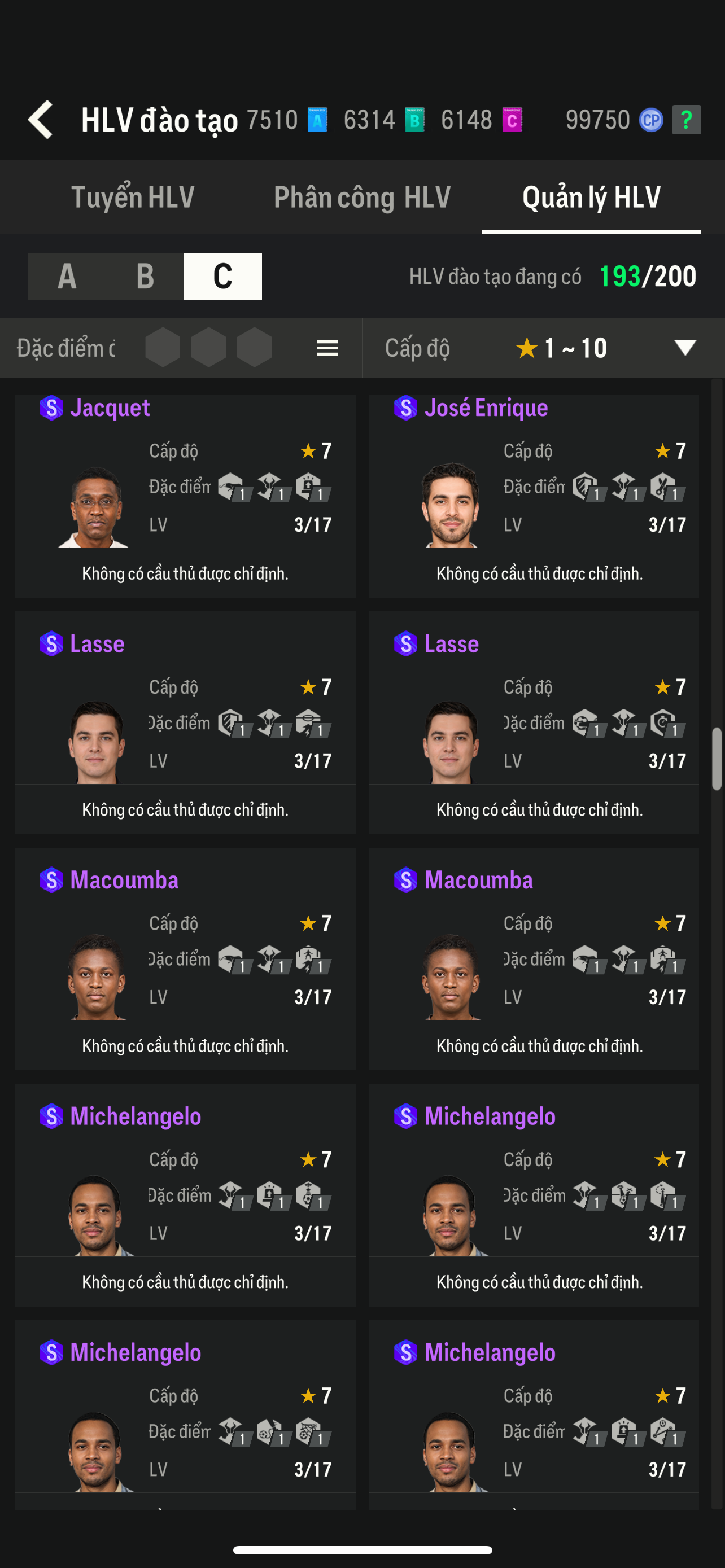The image size is (725, 1568).
Task: Tap the green B card currency icon
Action: coord(414,120)
